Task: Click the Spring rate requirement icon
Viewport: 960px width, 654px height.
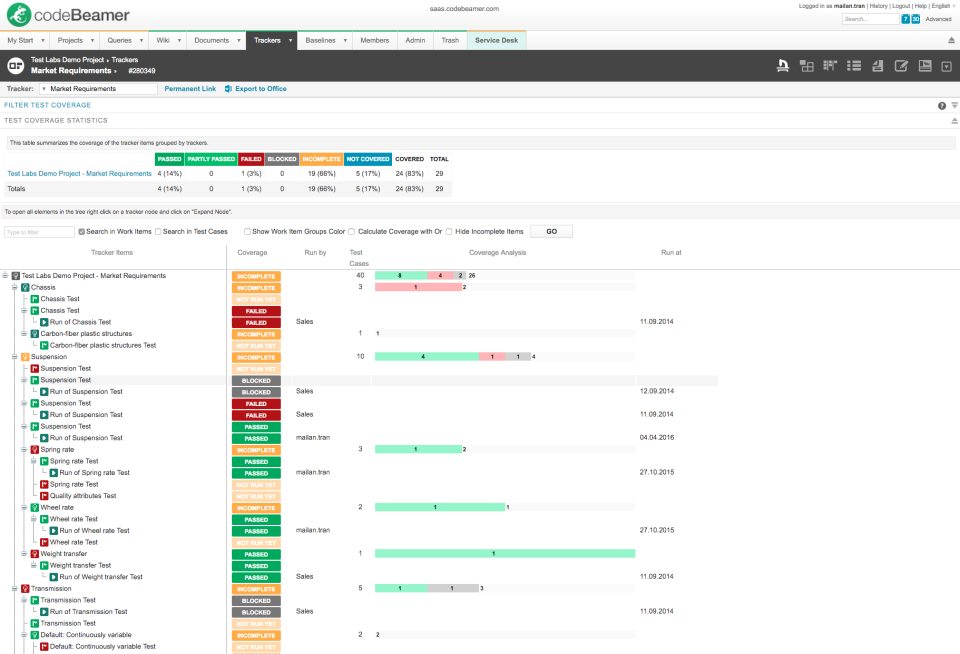Action: pos(35,449)
